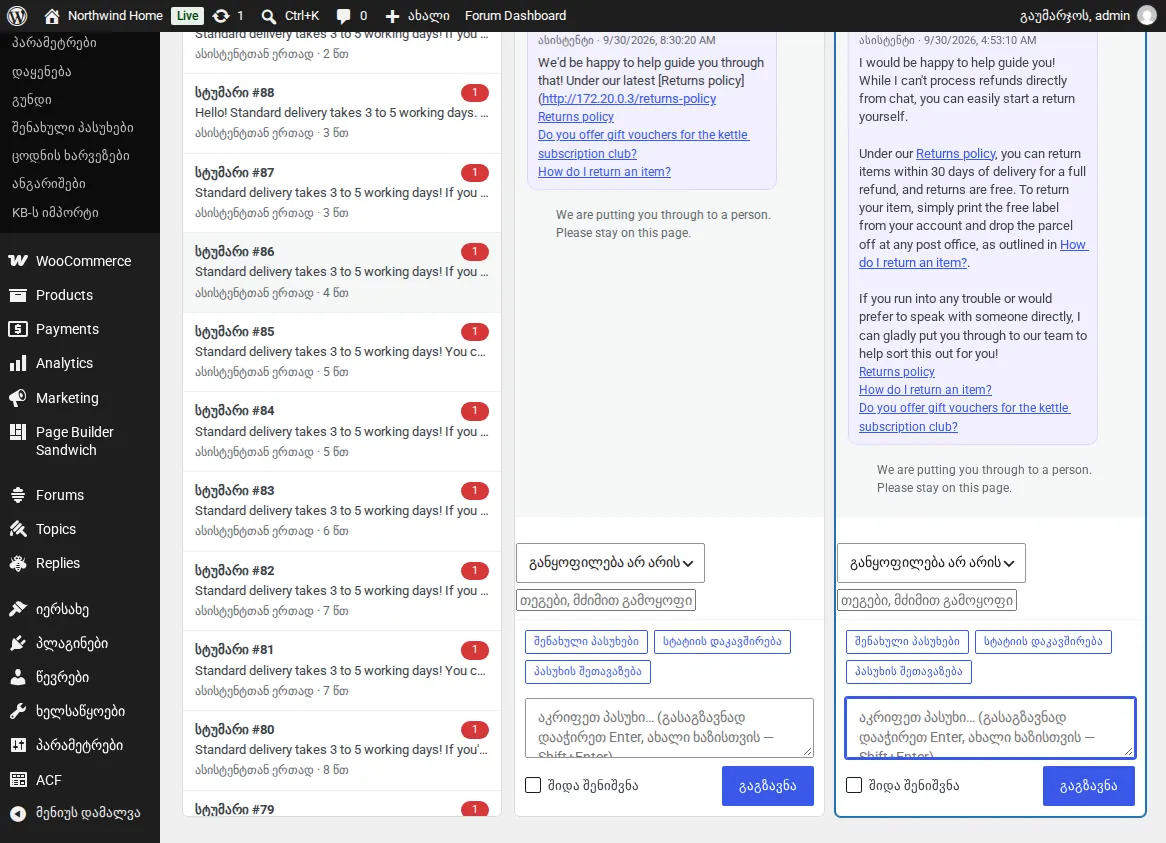1166x843 pixels.
Task: Click the reply textbox in the right chat panel
Action: [x=990, y=728]
